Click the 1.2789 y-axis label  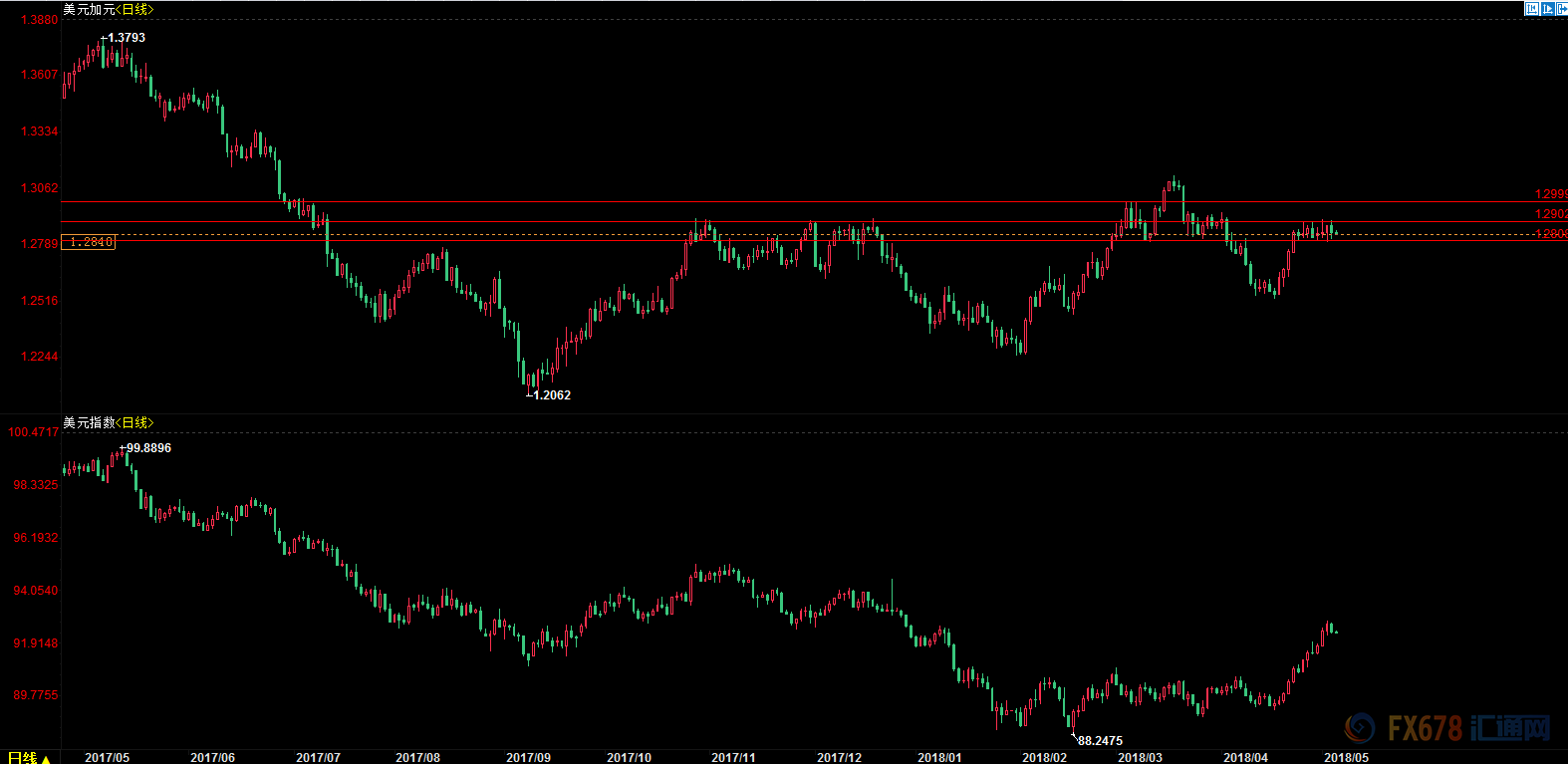(x=40, y=244)
